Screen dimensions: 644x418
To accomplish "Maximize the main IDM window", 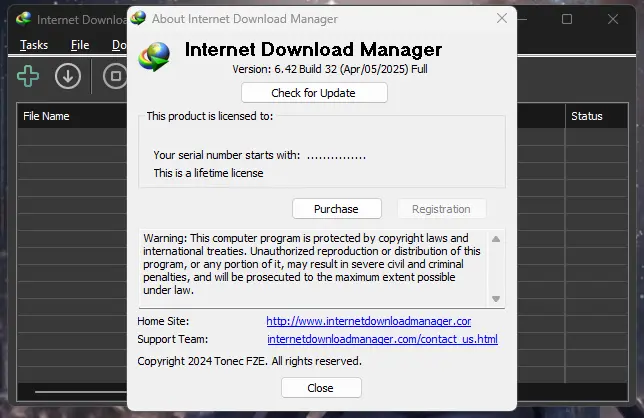I will [x=567, y=19].
